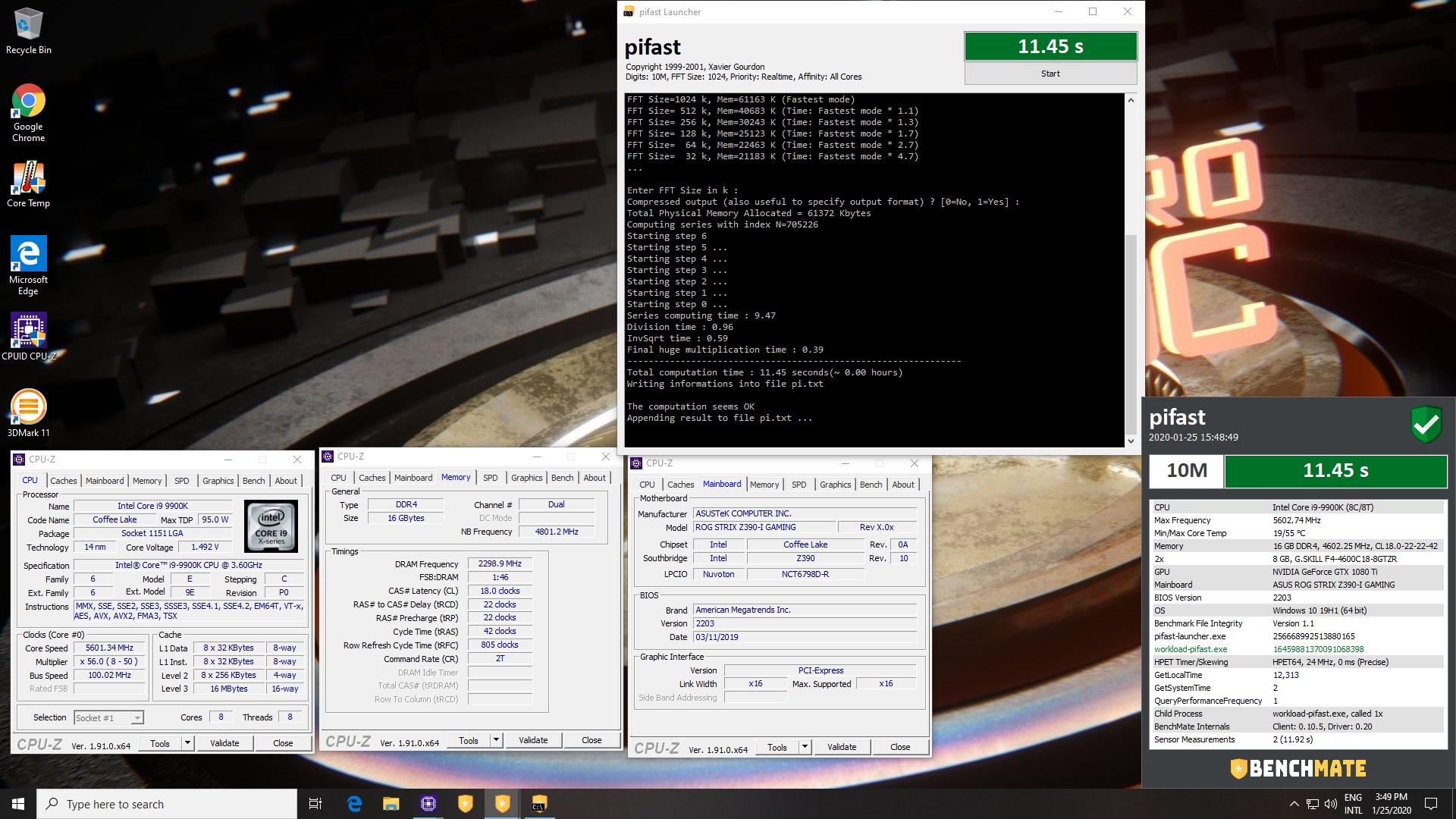Open SPD tab in CPU-Z Memory window
Image resolution: width=1456 pixels, height=819 pixels.
click(x=491, y=478)
